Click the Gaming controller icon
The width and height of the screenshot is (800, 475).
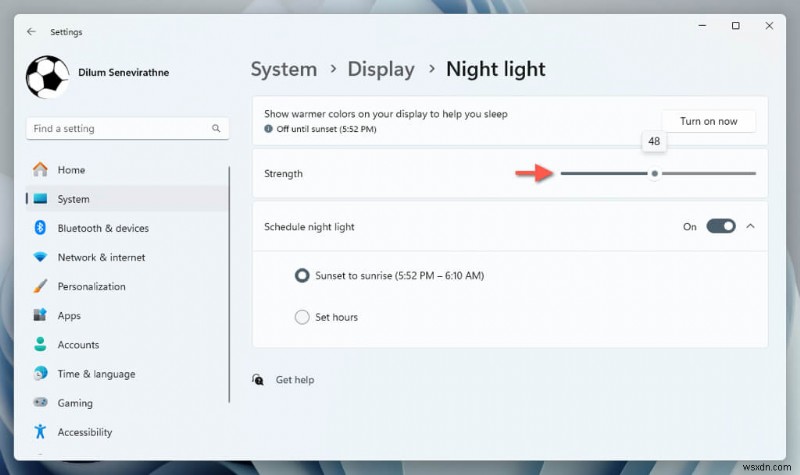point(40,403)
